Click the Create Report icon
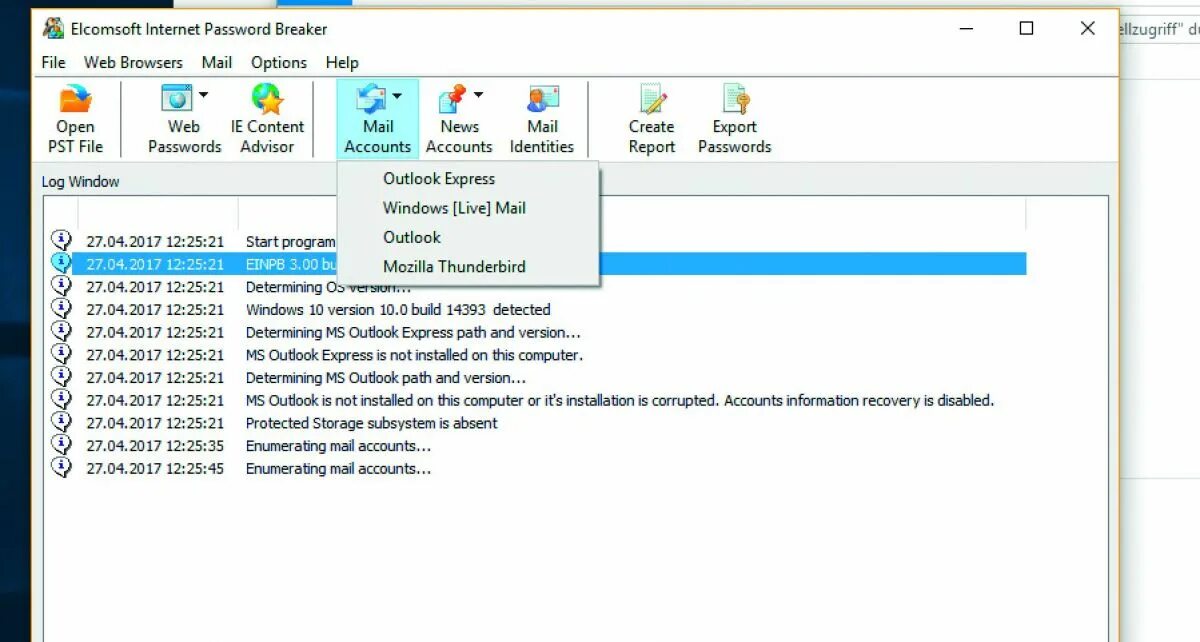This screenshot has width=1200, height=642. 652,98
